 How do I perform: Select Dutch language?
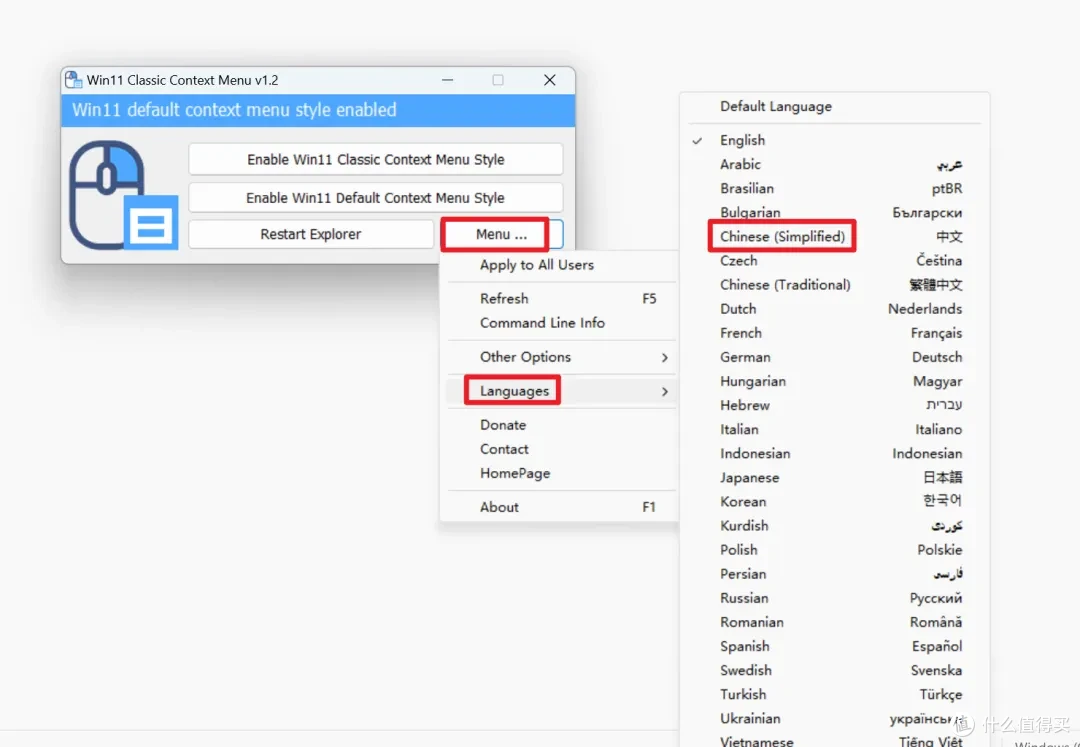coord(834,309)
